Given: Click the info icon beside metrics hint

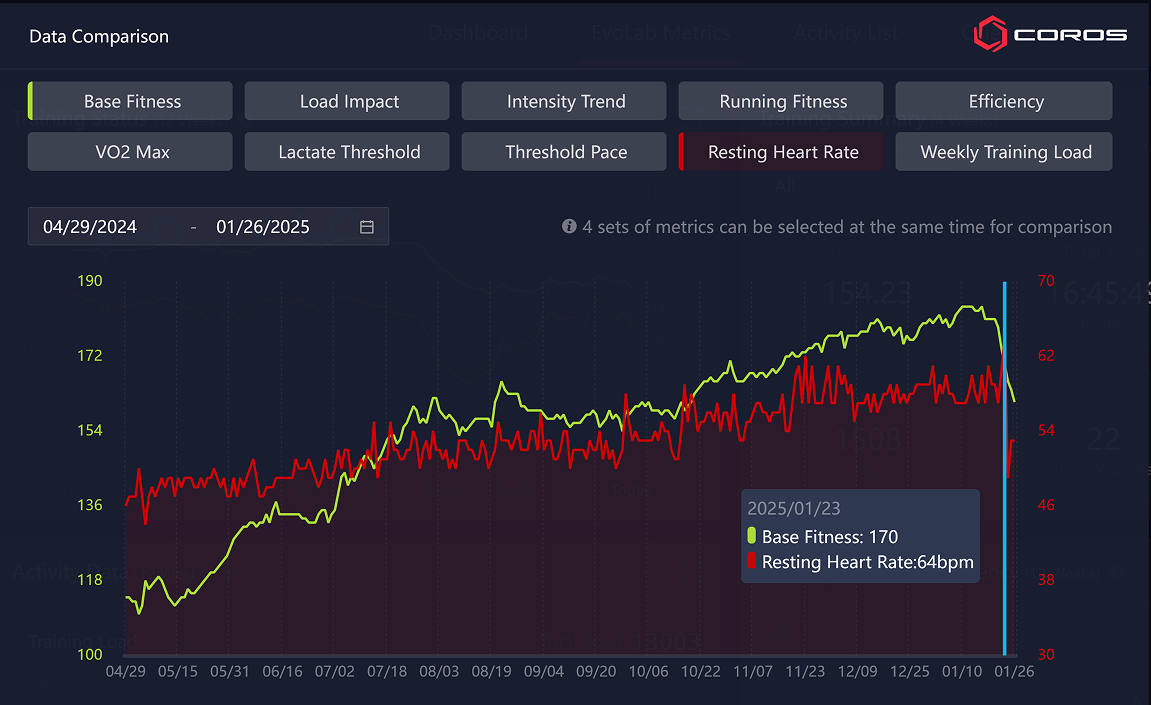Looking at the screenshot, I should click(569, 227).
